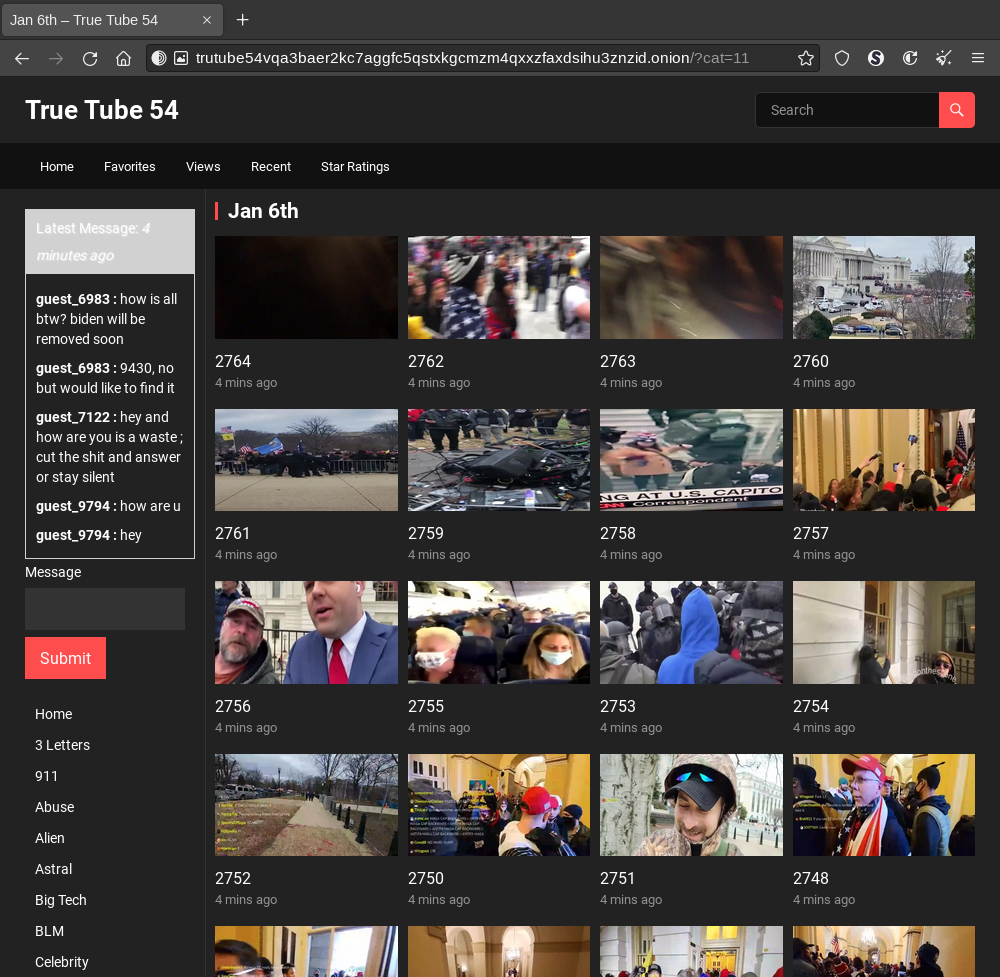Click the red search magnifier button
This screenshot has height=977, width=1000.
[x=957, y=110]
